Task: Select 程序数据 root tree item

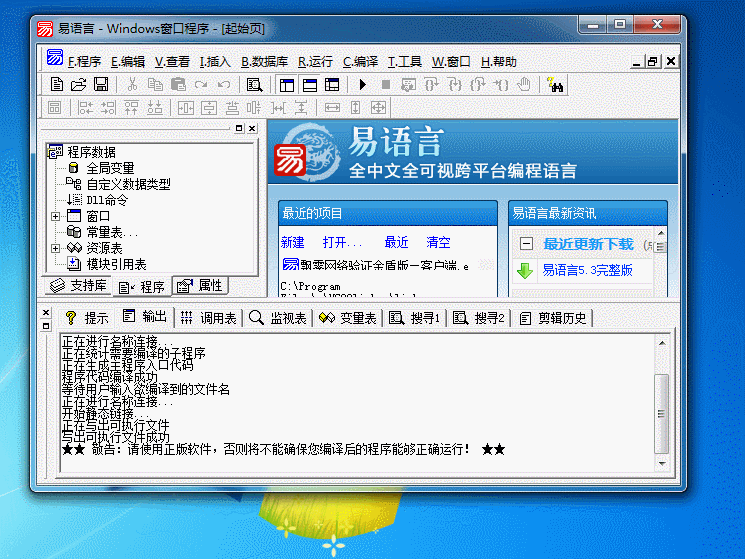Action: click(x=91, y=152)
